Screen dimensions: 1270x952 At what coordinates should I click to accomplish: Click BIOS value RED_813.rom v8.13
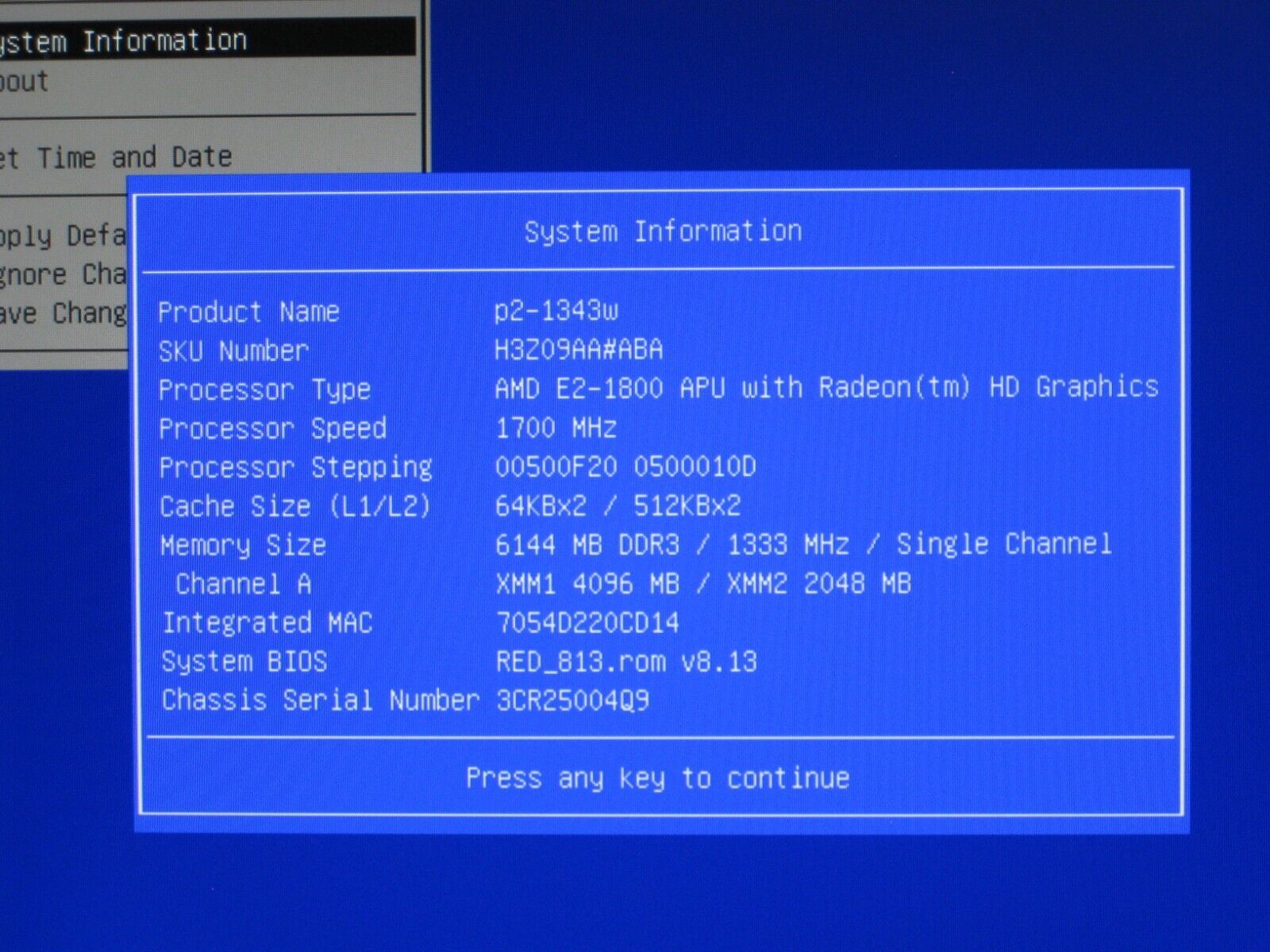pyautogui.click(x=626, y=662)
